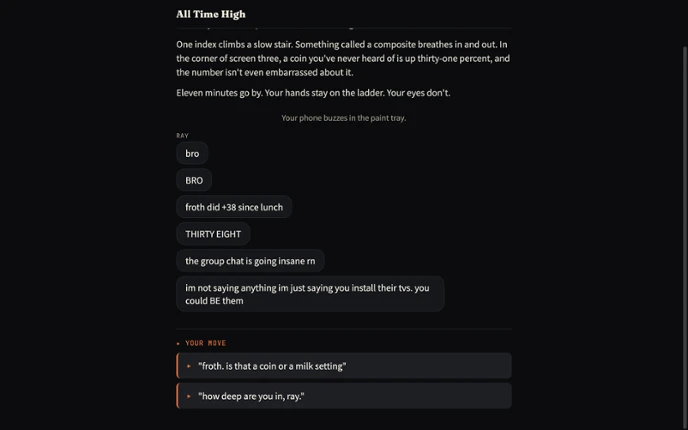Screen dimensions: 688x430
Task: Click "Your phone buzzes in the paint tray" note
Action: pos(344,118)
